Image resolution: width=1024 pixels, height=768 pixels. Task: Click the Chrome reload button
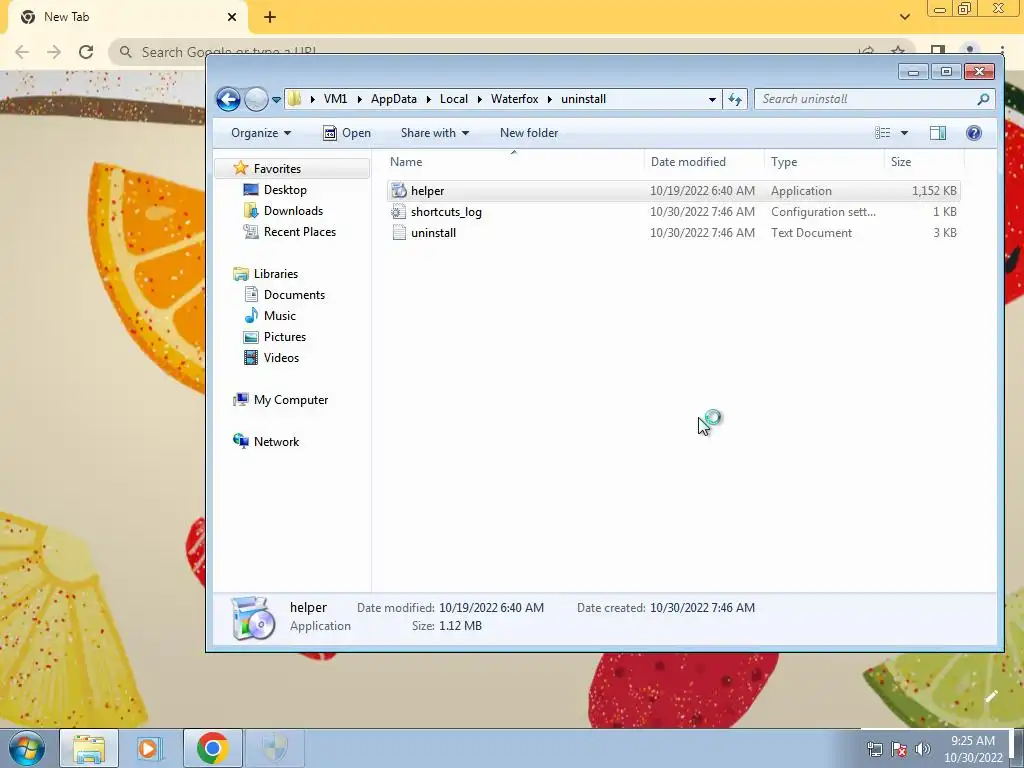[x=86, y=52]
